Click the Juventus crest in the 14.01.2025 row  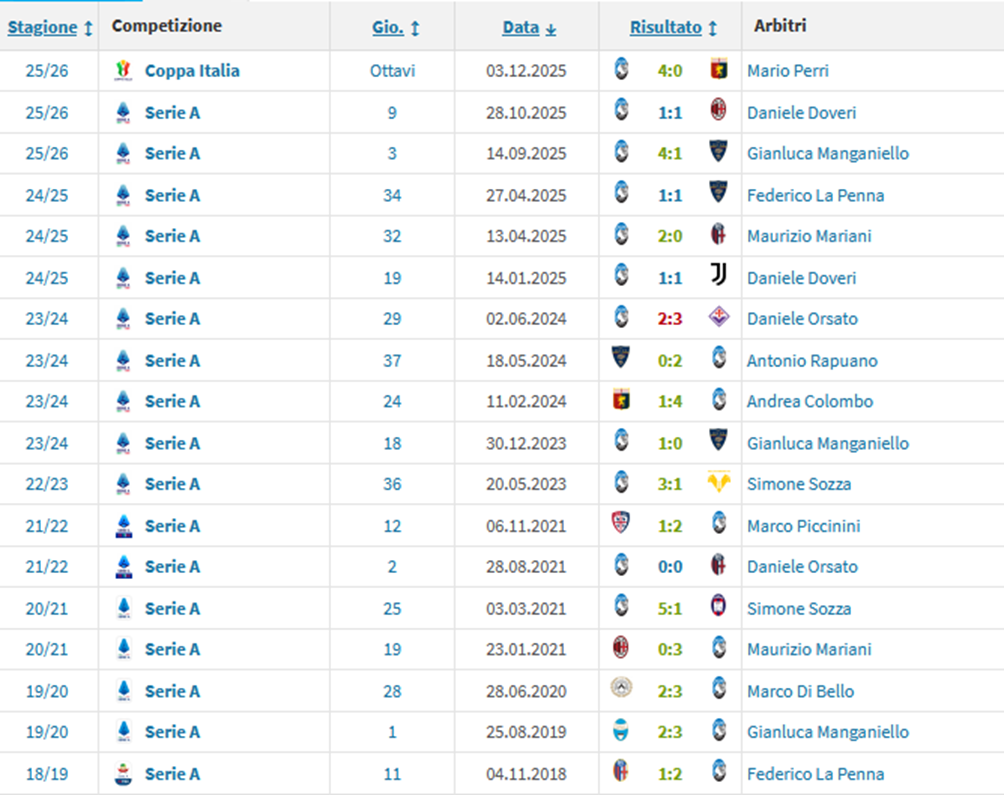[x=718, y=277]
